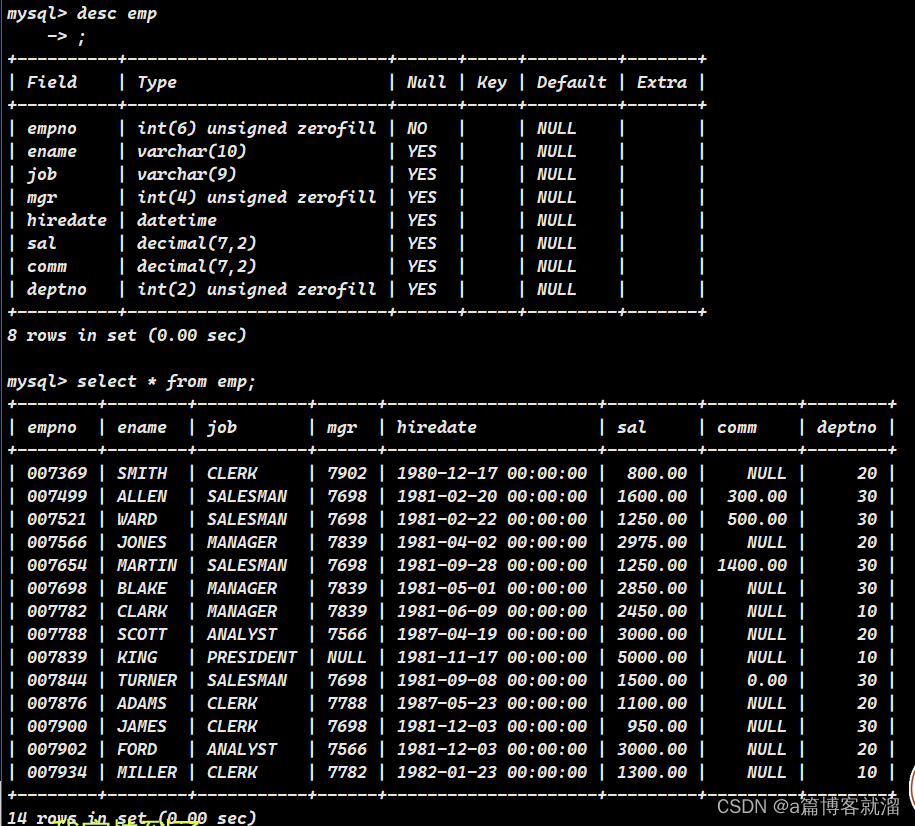915x826 pixels.
Task: Click employee name BLAKE
Action: pyautogui.click(x=142, y=588)
